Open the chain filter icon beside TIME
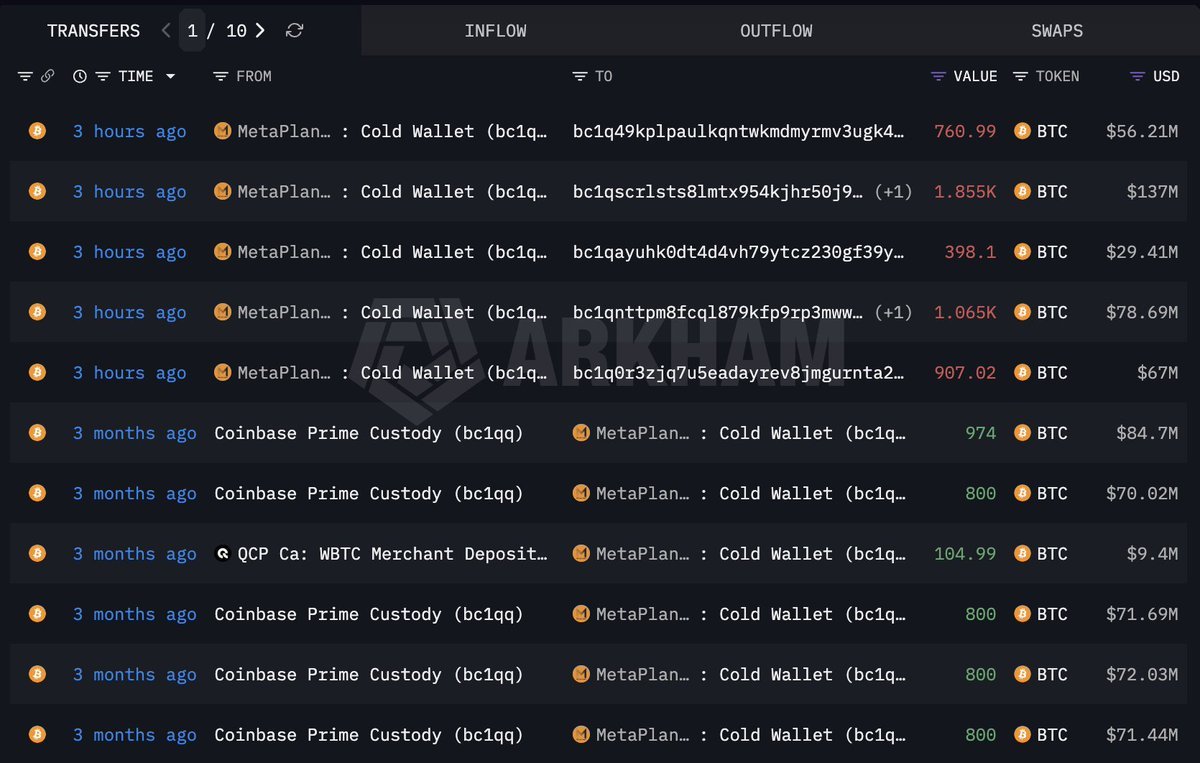 point(25,76)
